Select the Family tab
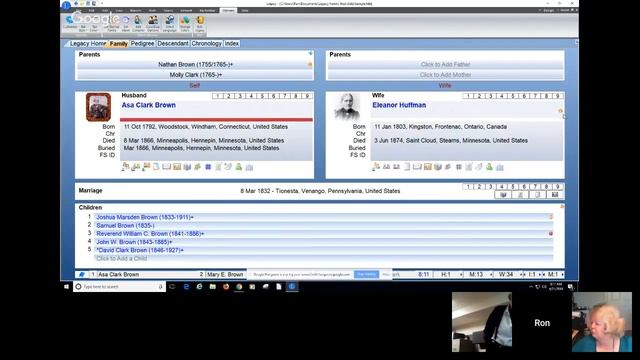 pyautogui.click(x=118, y=43)
